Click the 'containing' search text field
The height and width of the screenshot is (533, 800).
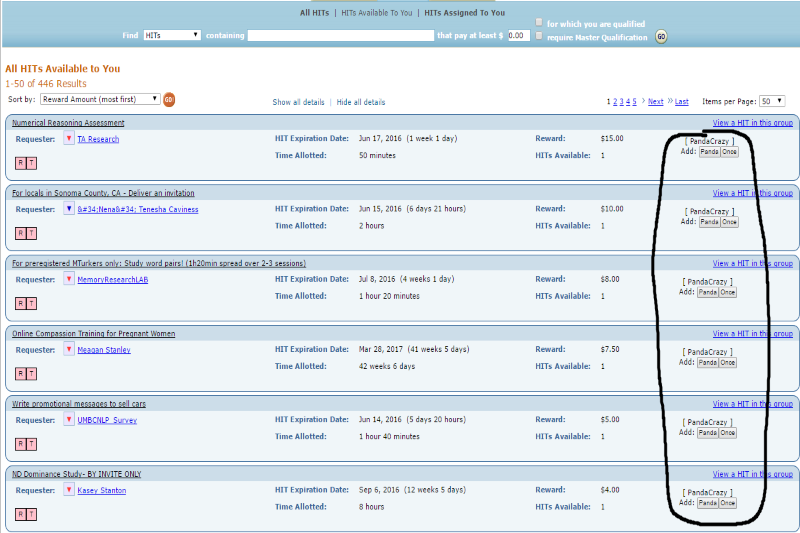coord(340,35)
